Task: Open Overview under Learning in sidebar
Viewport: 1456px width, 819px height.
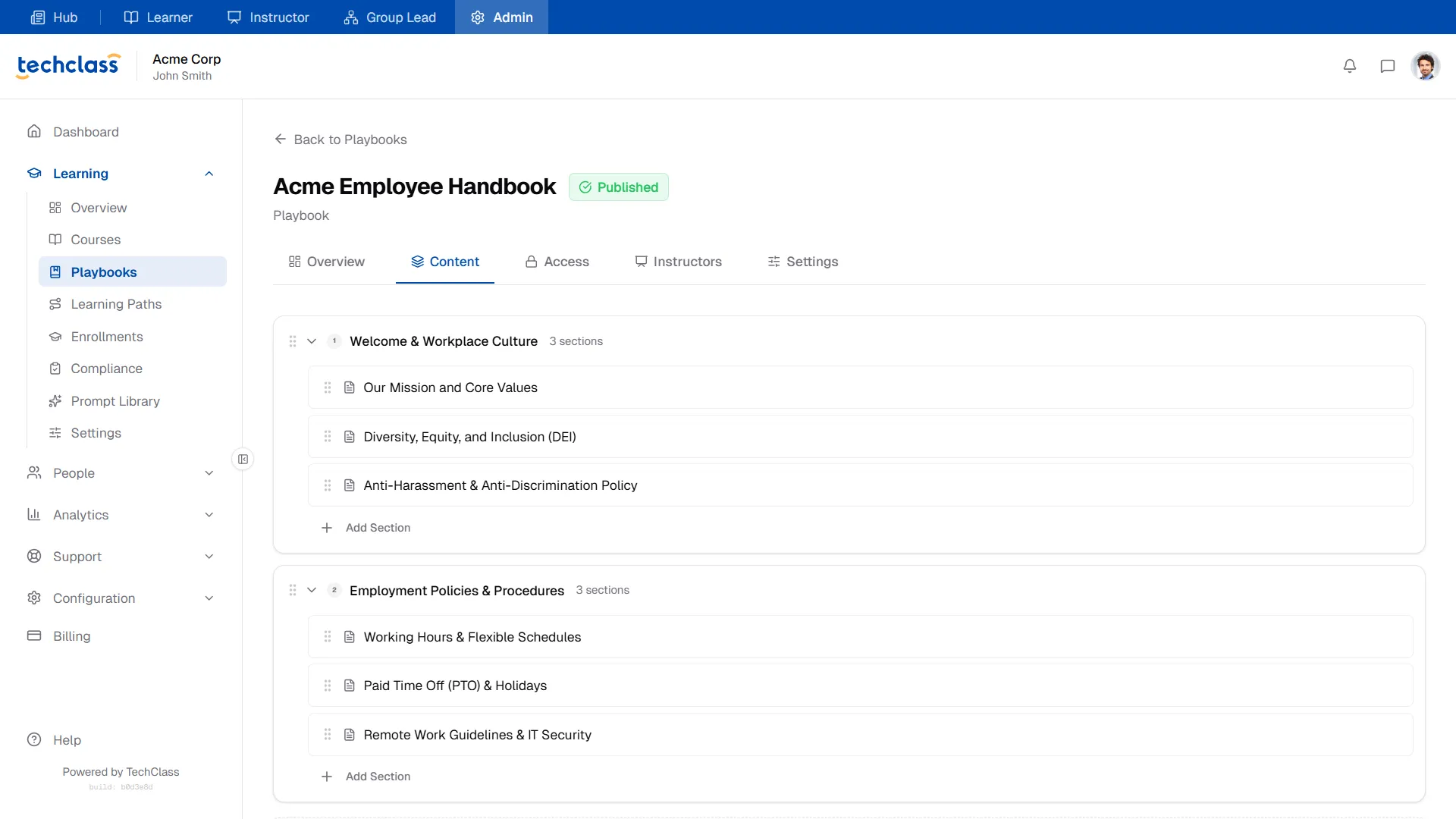Action: pos(133,208)
